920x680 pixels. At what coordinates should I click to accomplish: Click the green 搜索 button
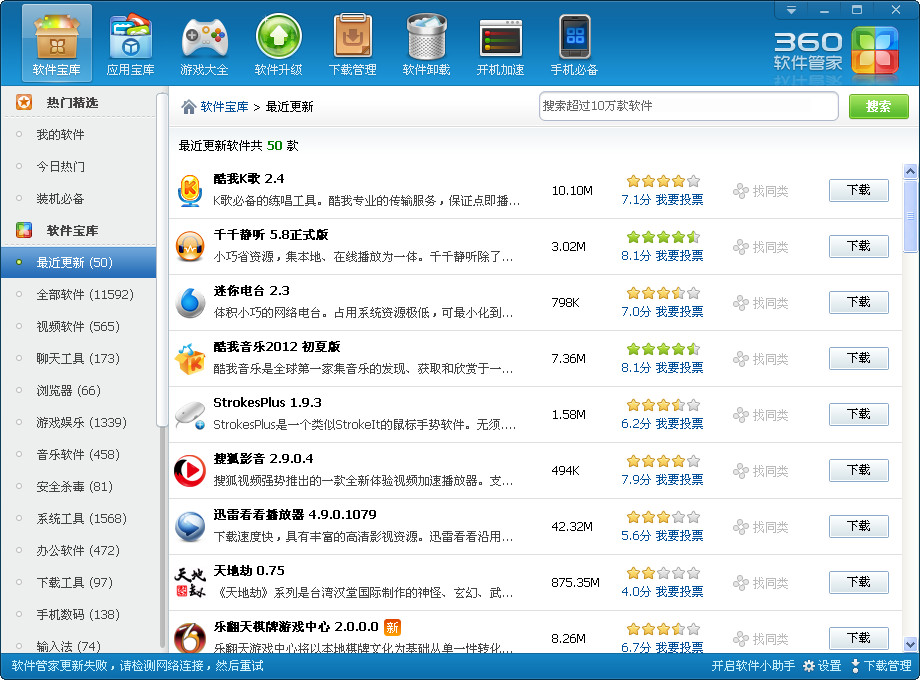(x=878, y=106)
